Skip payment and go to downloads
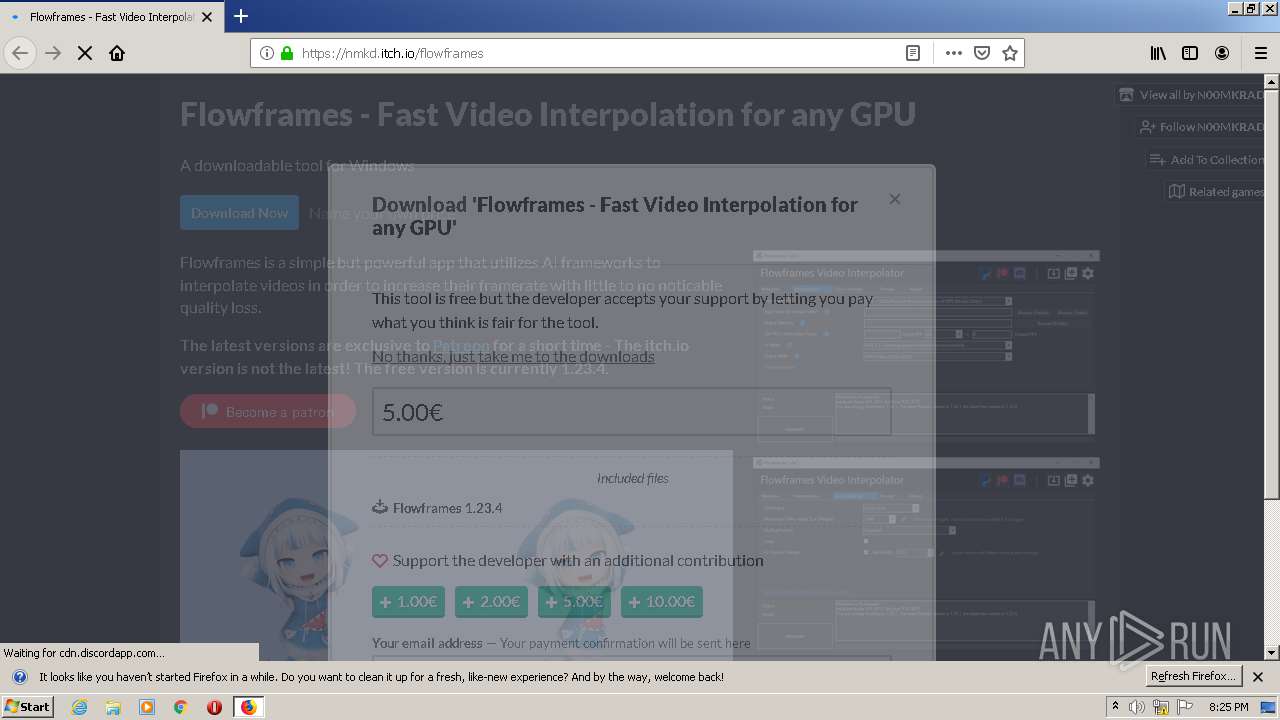The image size is (1280, 720). [513, 356]
